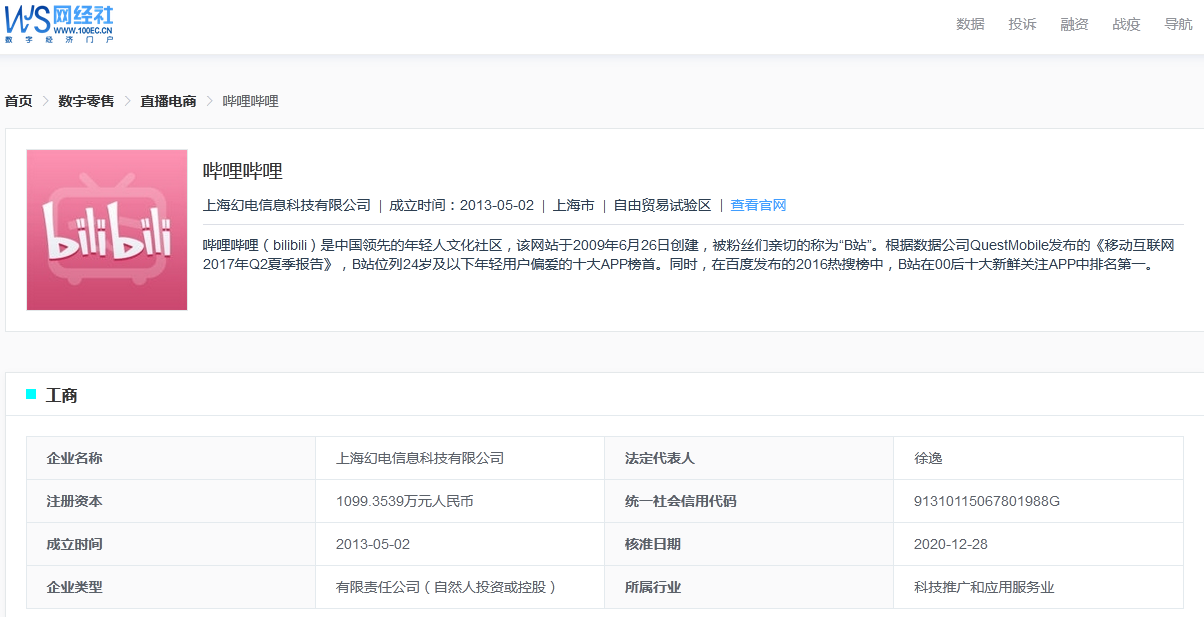Go to the 融资 section
The image size is (1204, 617).
pos(1074,25)
